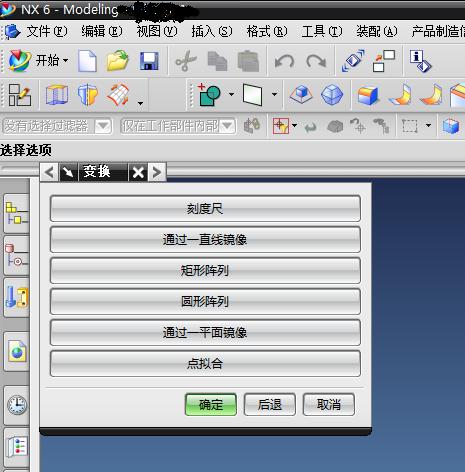Click the New file icon
This screenshot has width=465, height=472.
click(87, 61)
